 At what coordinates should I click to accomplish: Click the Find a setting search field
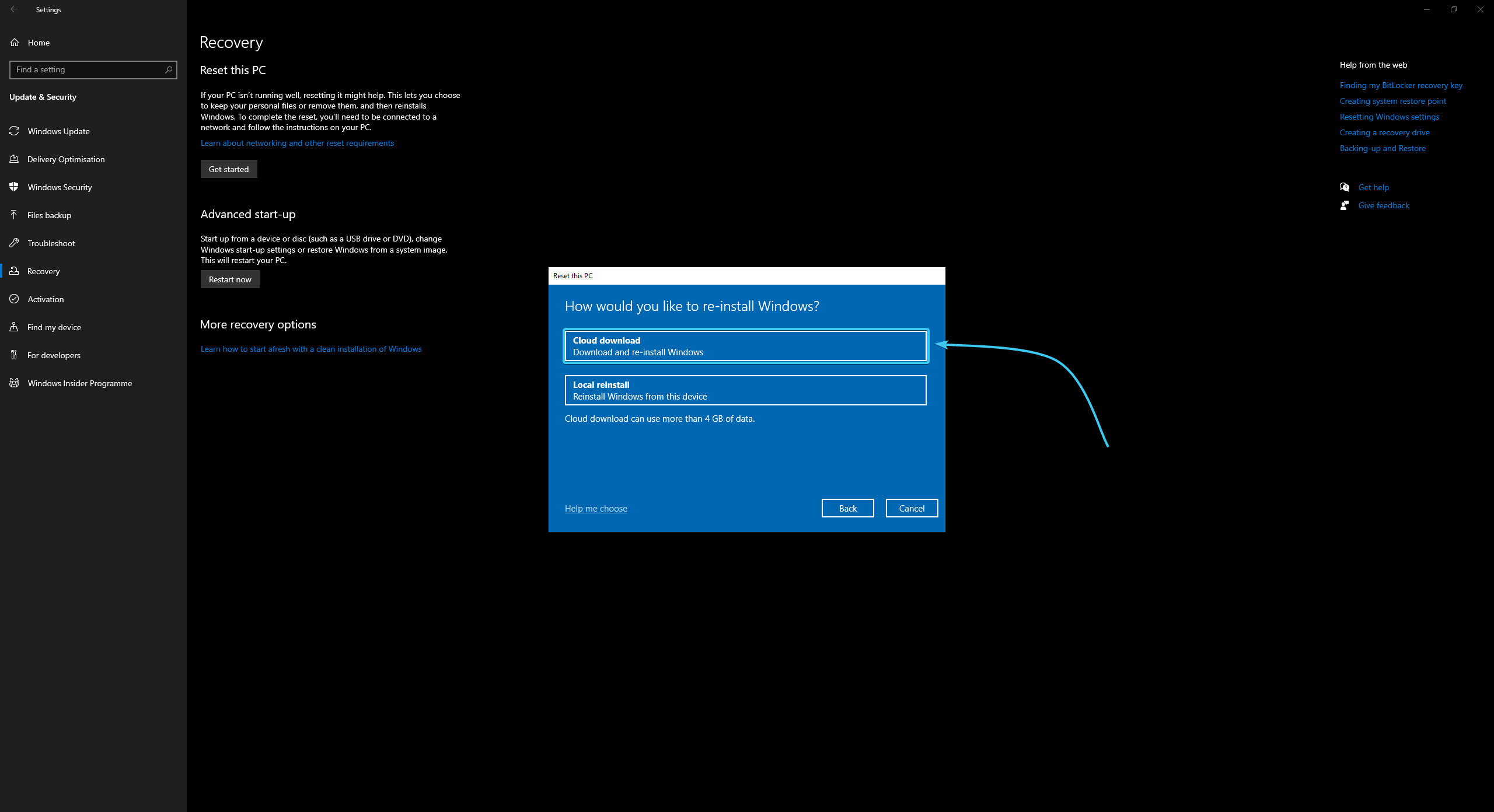click(x=88, y=69)
